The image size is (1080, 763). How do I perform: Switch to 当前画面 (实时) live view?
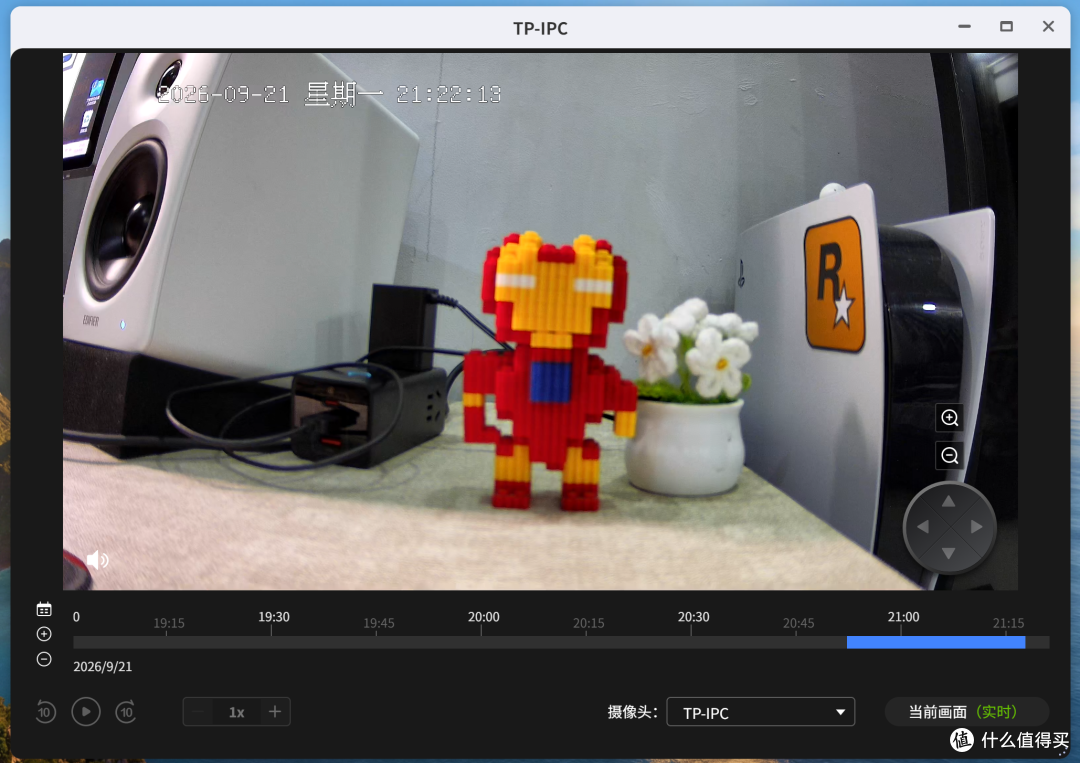pos(966,711)
